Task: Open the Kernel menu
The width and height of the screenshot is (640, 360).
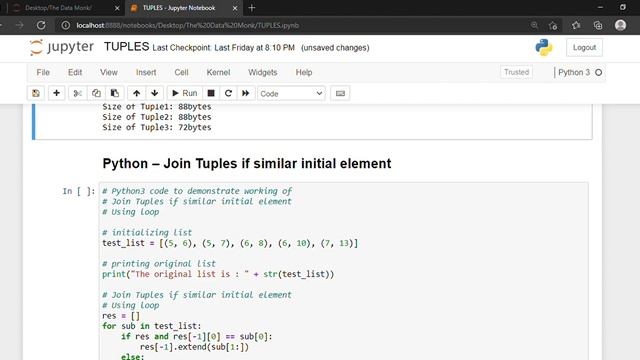Action: click(x=218, y=72)
